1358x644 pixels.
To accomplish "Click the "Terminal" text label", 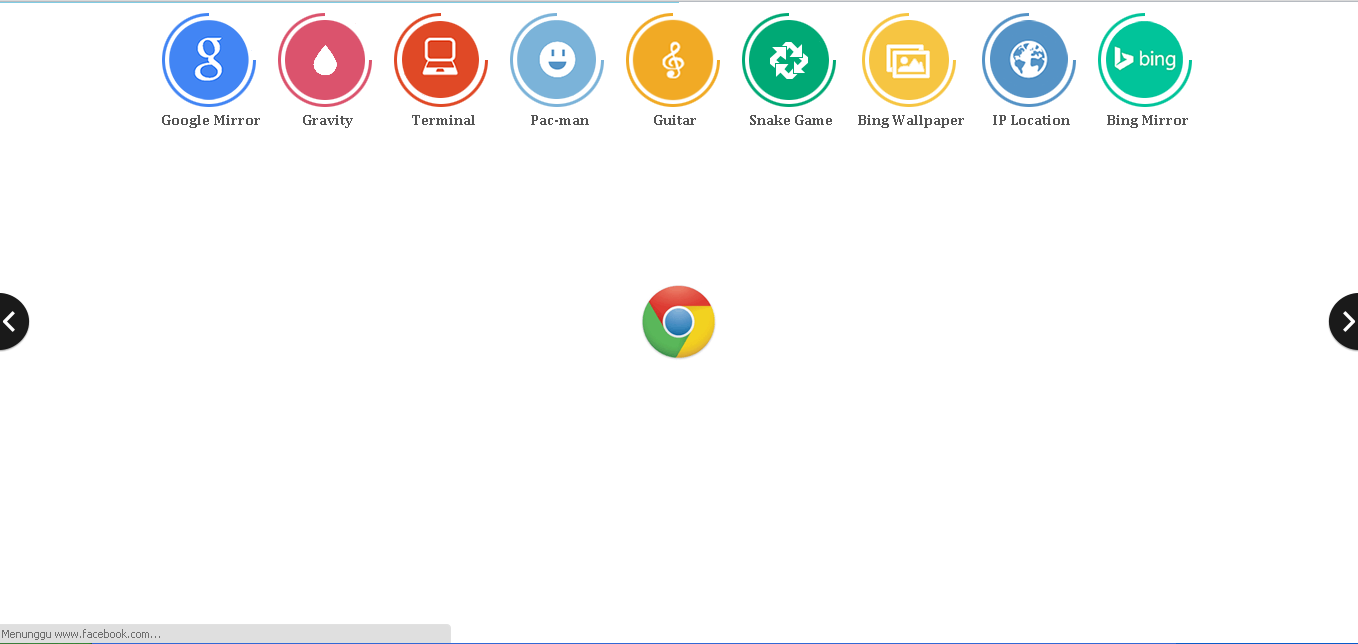I will tap(443, 120).
